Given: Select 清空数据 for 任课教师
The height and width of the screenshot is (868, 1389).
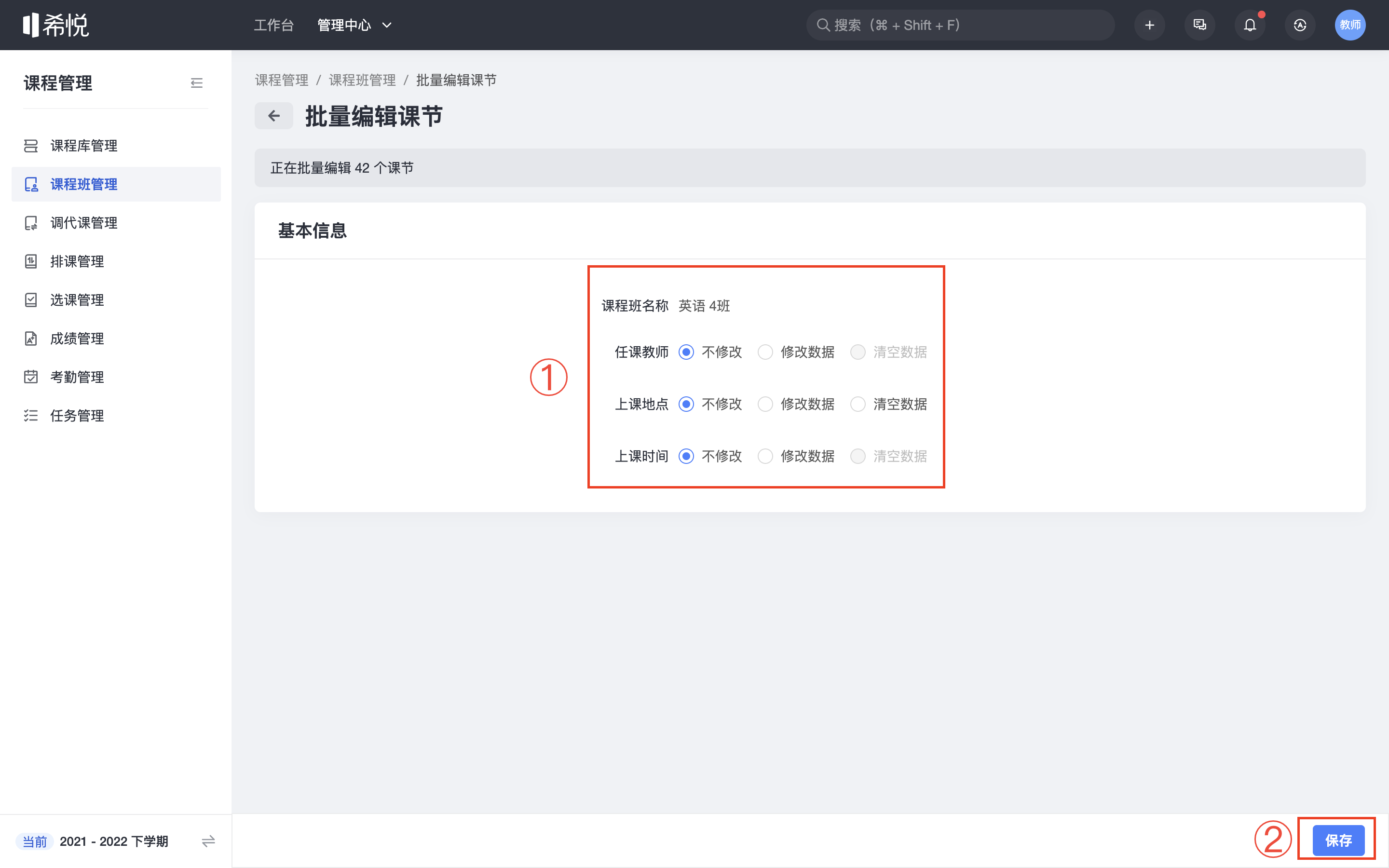Looking at the screenshot, I should point(858,352).
